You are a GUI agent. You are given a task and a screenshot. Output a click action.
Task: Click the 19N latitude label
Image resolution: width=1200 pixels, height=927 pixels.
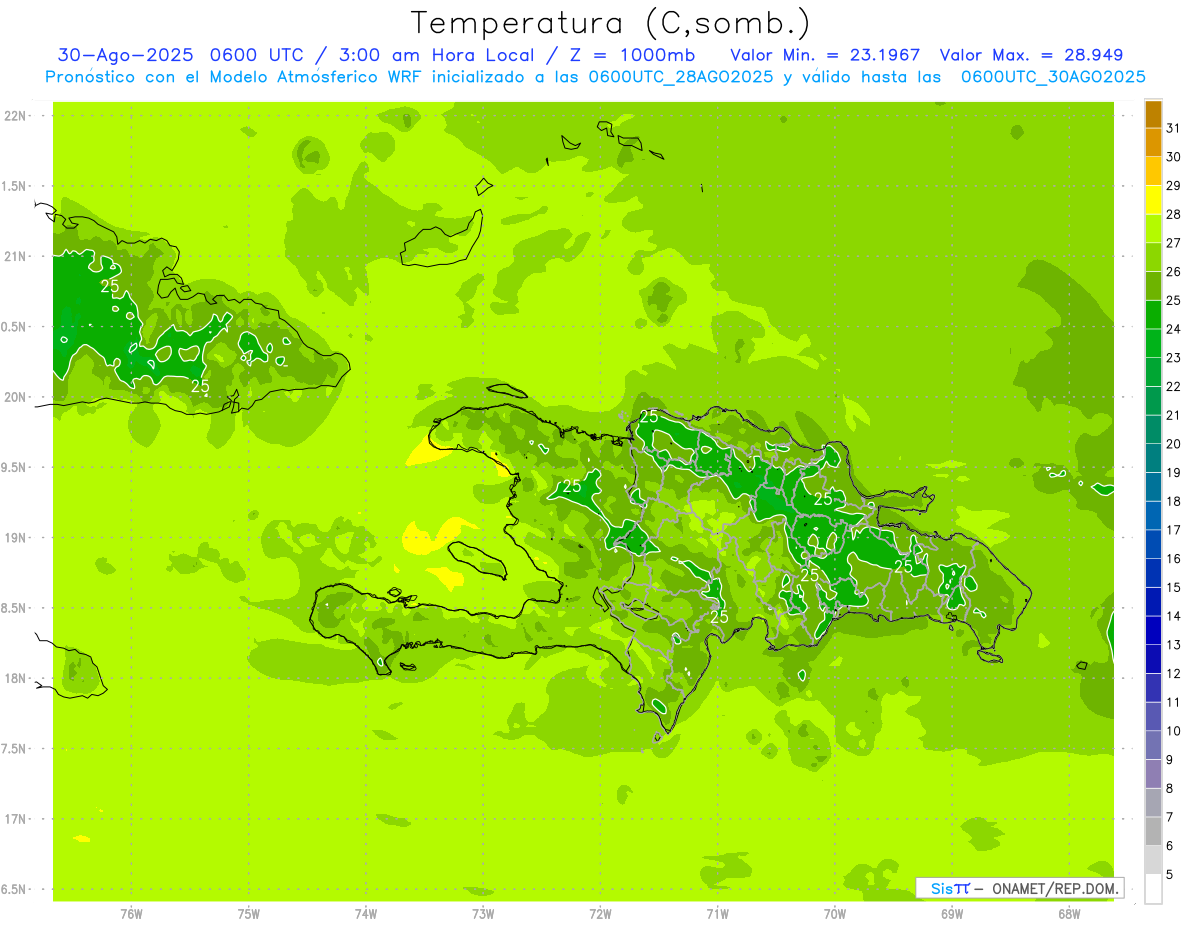(15, 538)
